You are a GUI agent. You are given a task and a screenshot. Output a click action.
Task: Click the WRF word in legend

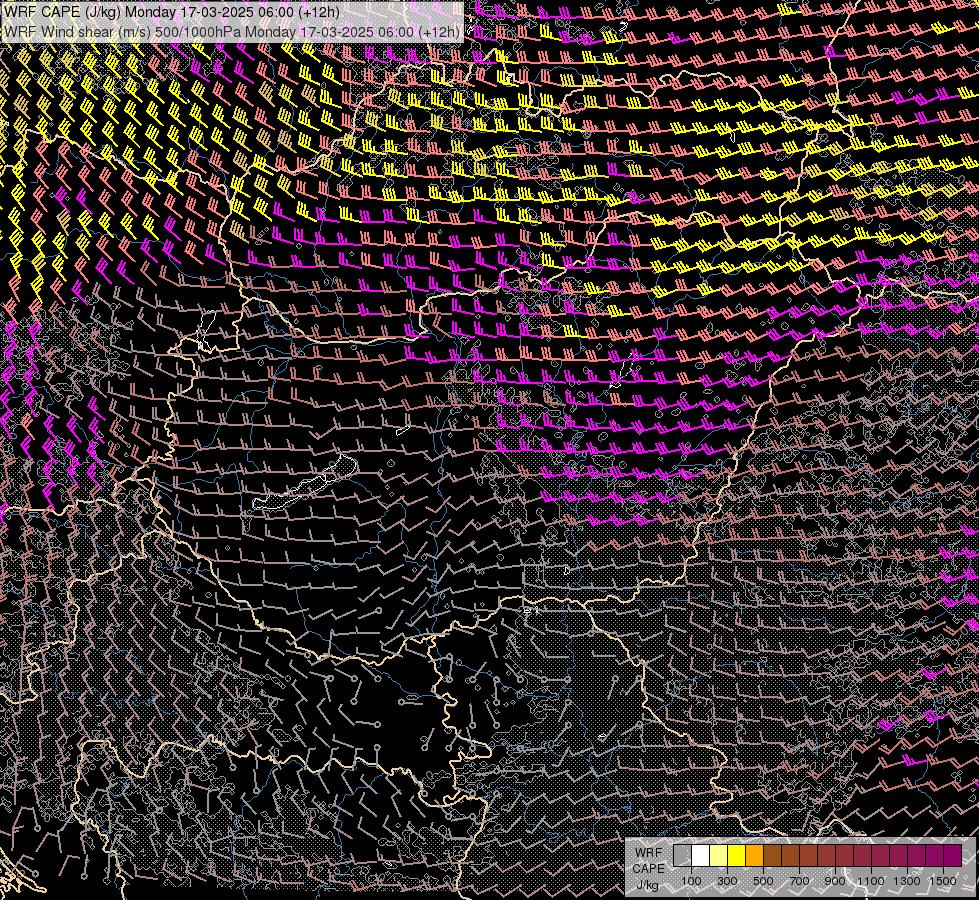coord(649,853)
